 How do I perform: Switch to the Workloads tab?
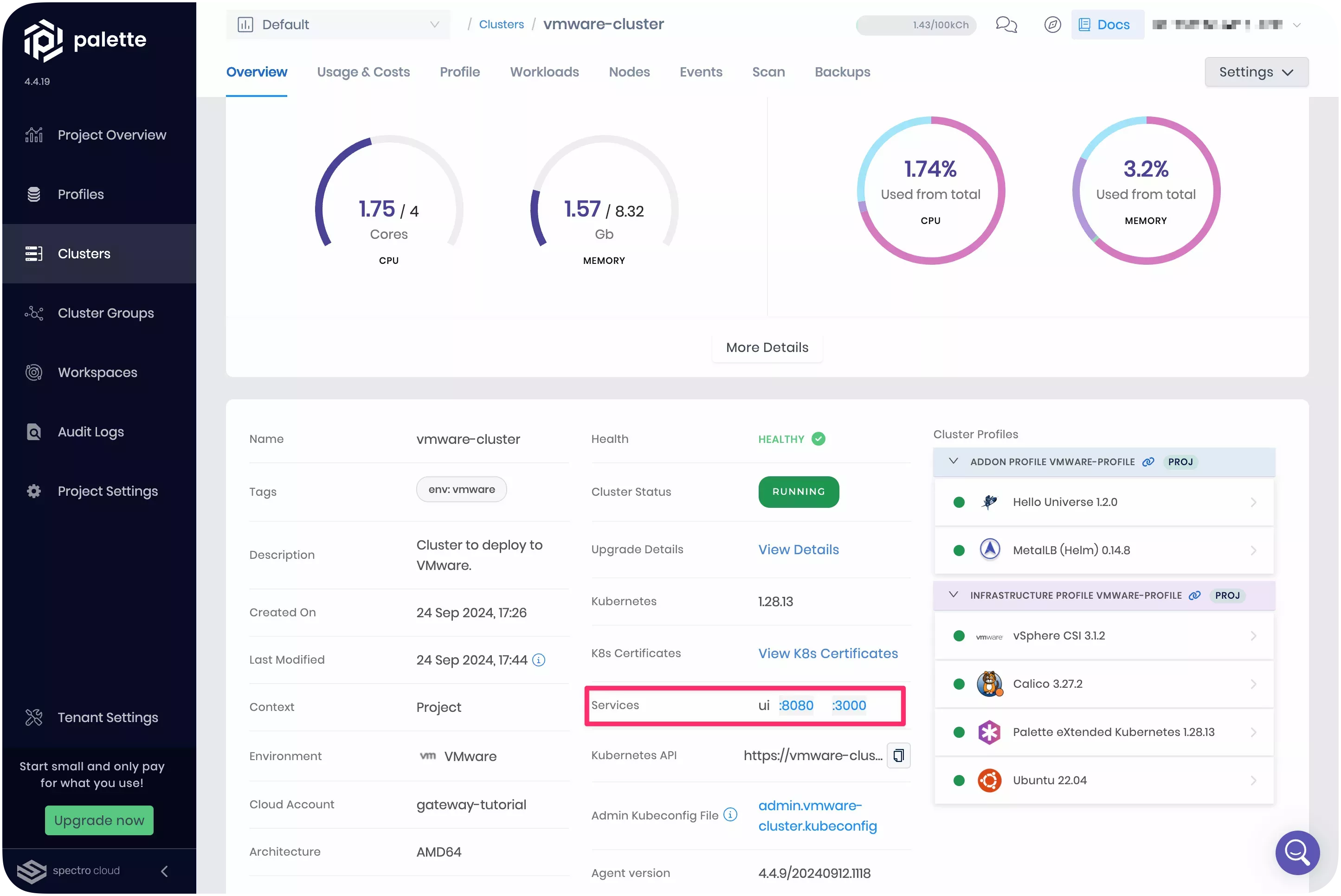point(544,72)
